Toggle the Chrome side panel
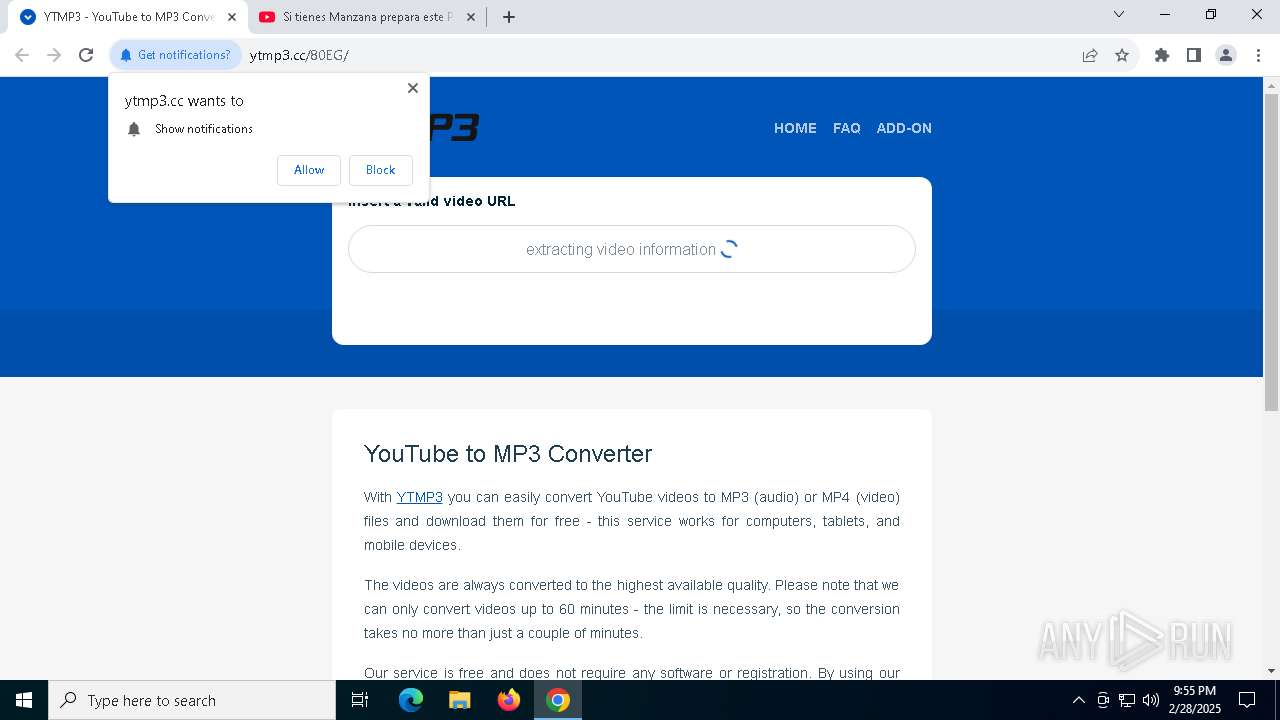The image size is (1280, 720). [1194, 55]
